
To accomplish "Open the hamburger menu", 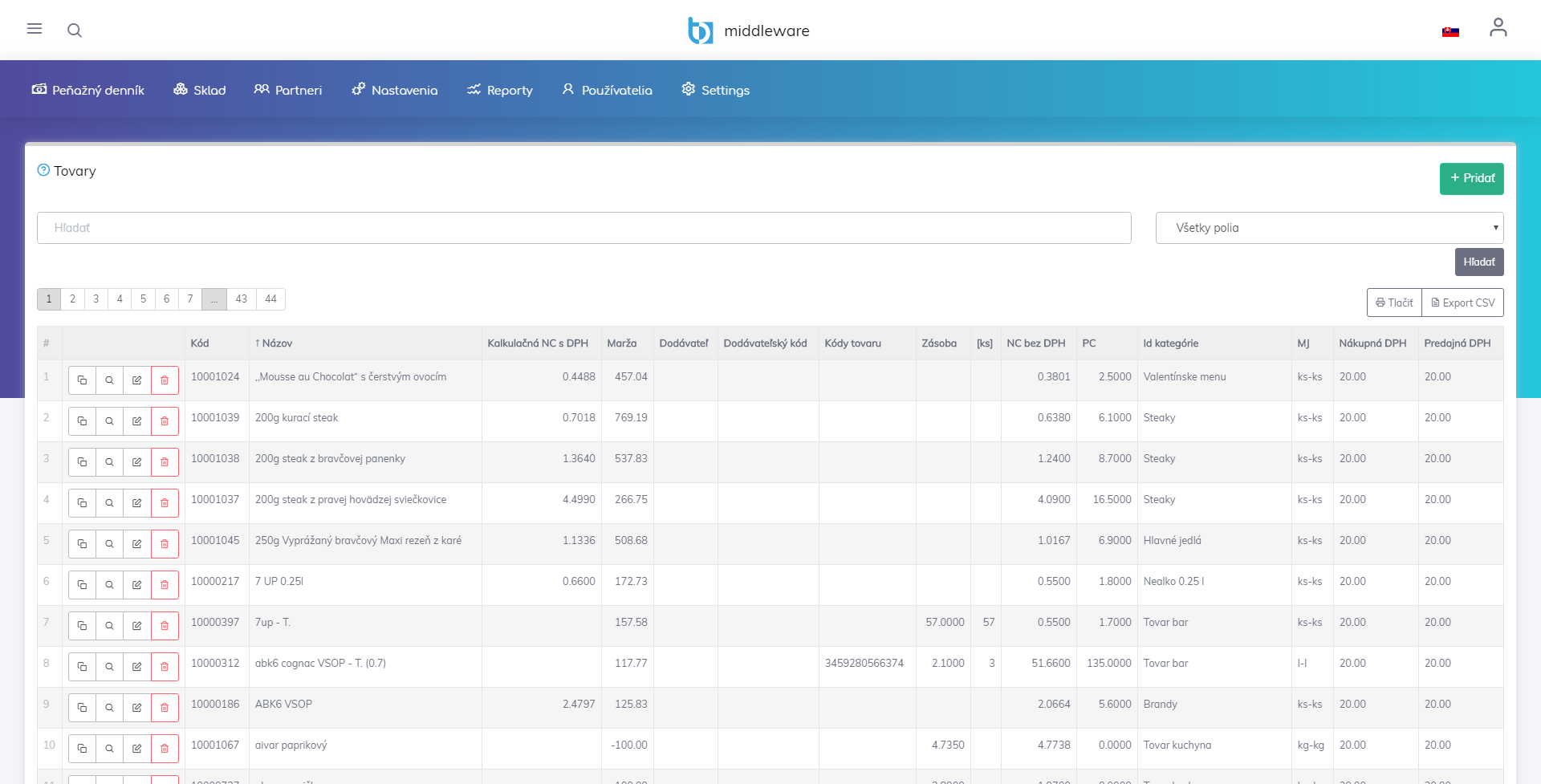I will pos(35,29).
